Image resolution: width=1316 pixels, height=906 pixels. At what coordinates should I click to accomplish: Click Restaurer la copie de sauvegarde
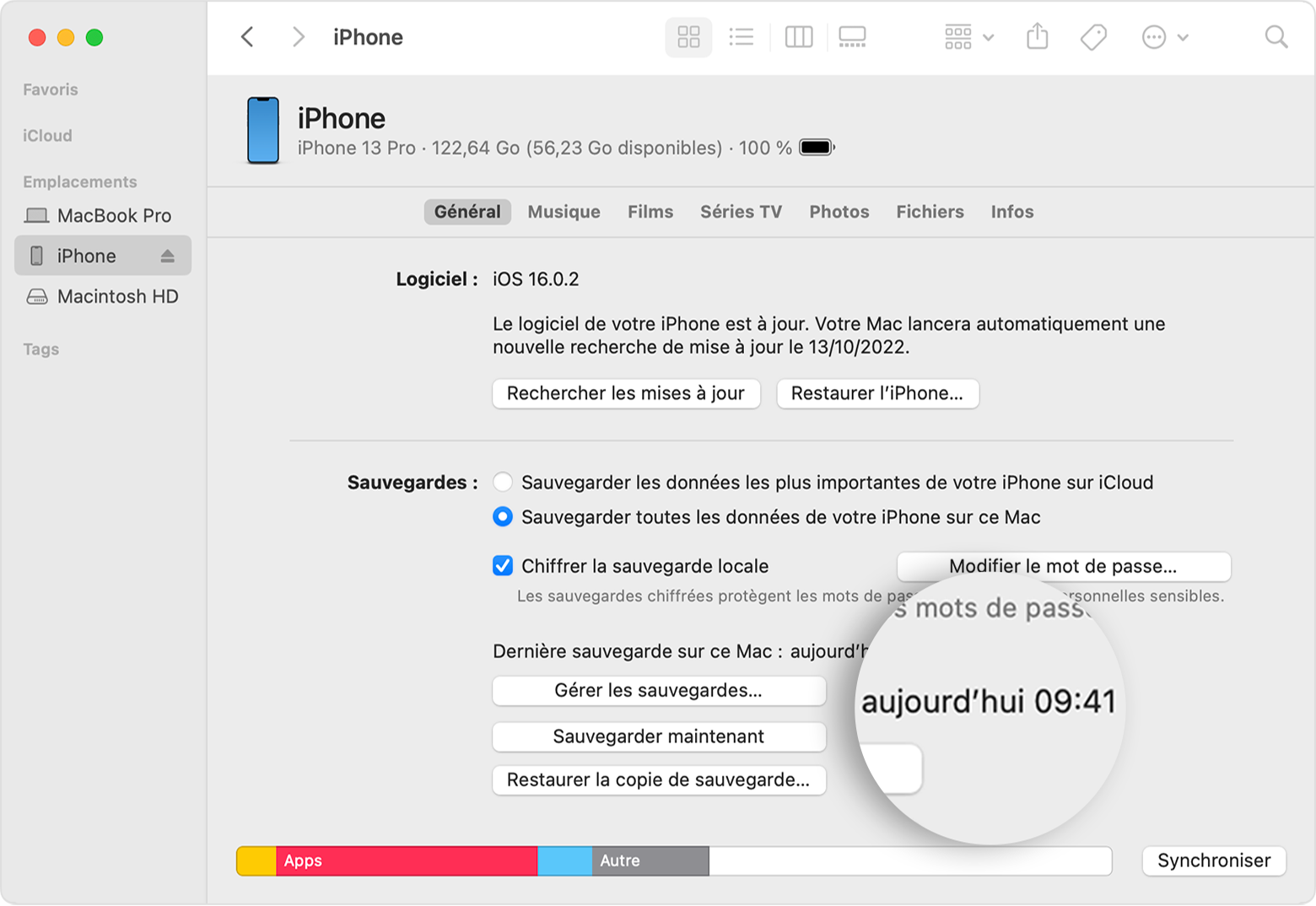click(659, 779)
